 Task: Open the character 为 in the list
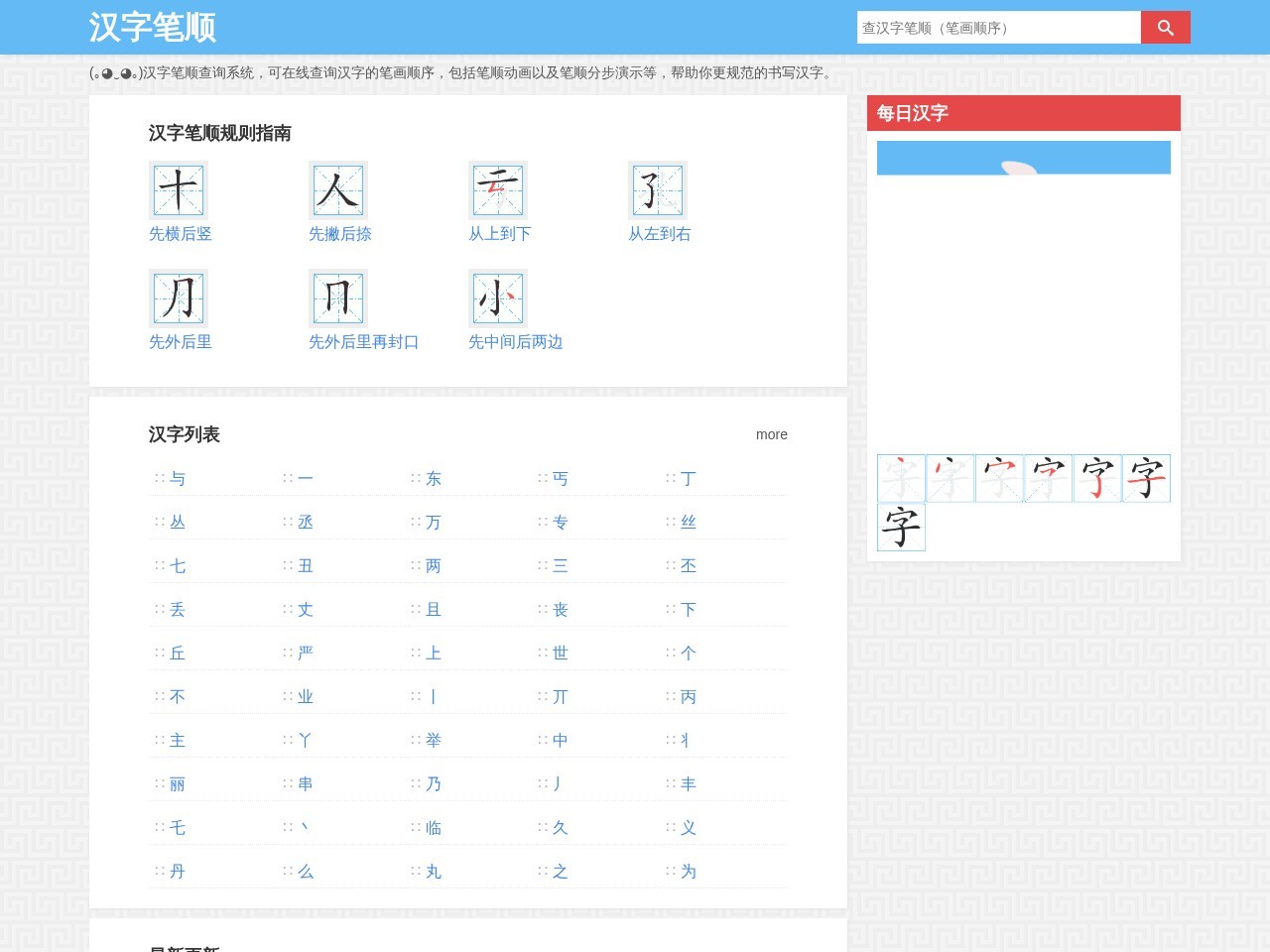click(x=689, y=872)
